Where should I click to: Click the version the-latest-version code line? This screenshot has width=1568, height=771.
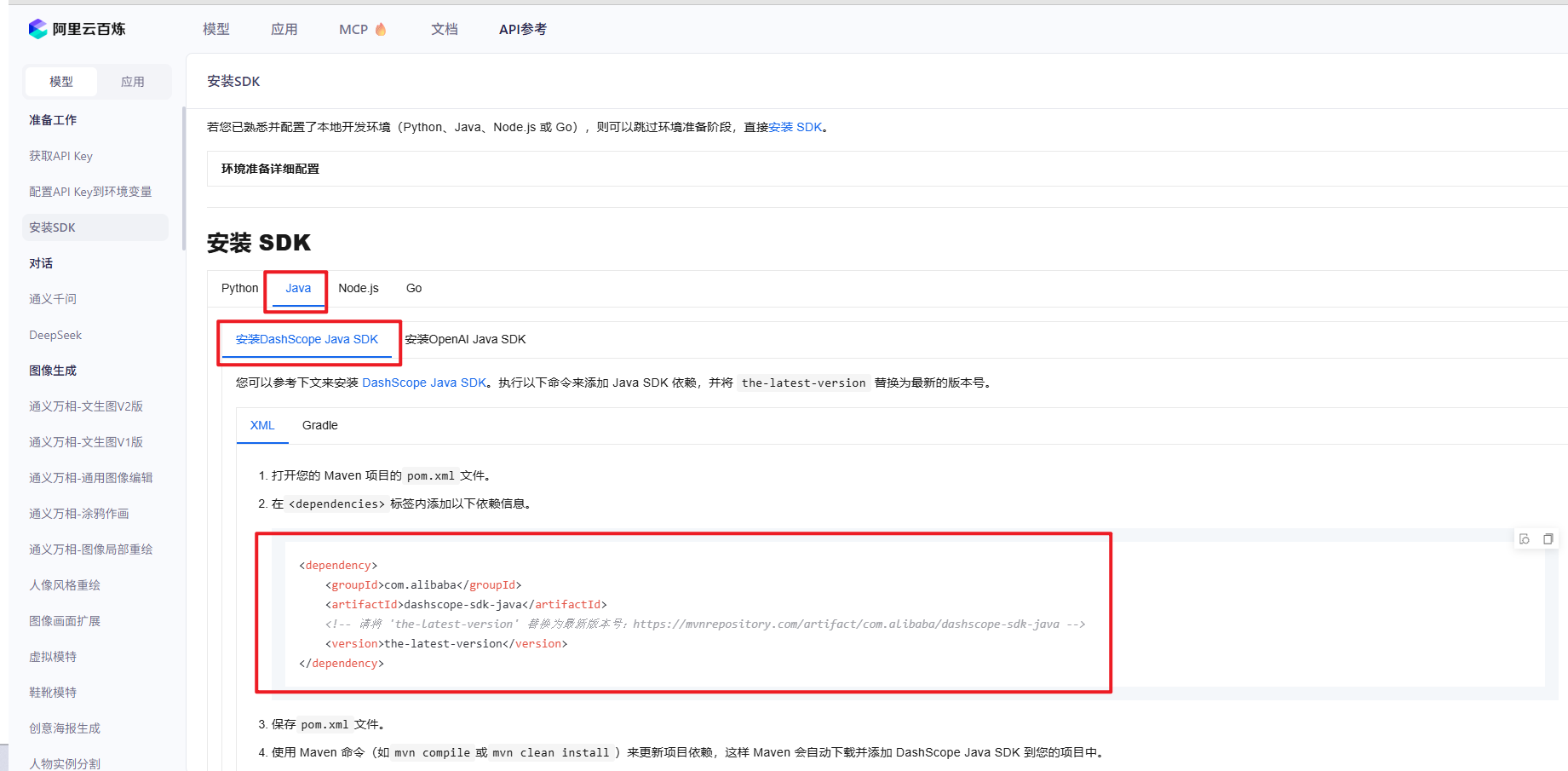446,643
